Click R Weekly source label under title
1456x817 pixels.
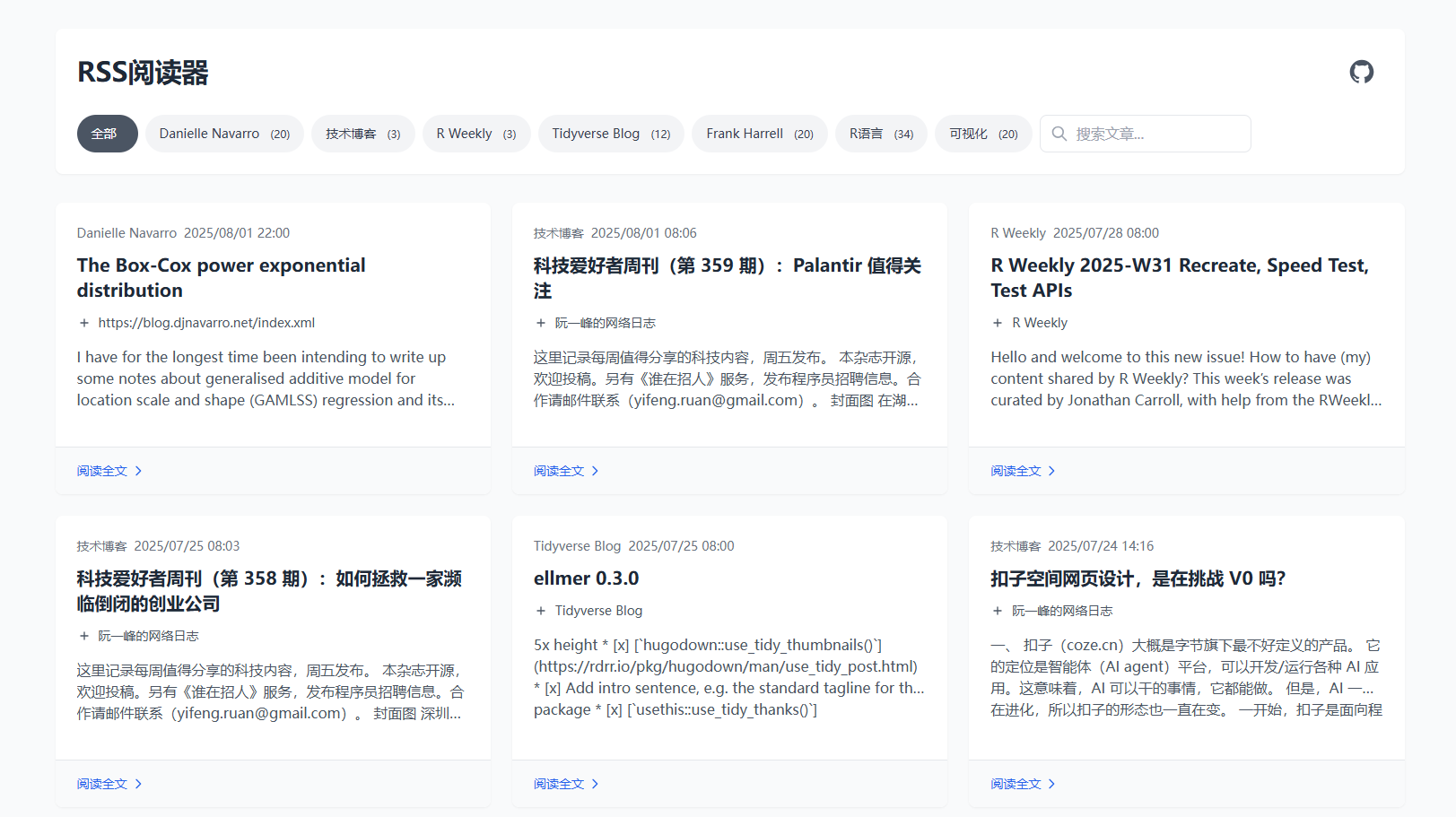1040,323
